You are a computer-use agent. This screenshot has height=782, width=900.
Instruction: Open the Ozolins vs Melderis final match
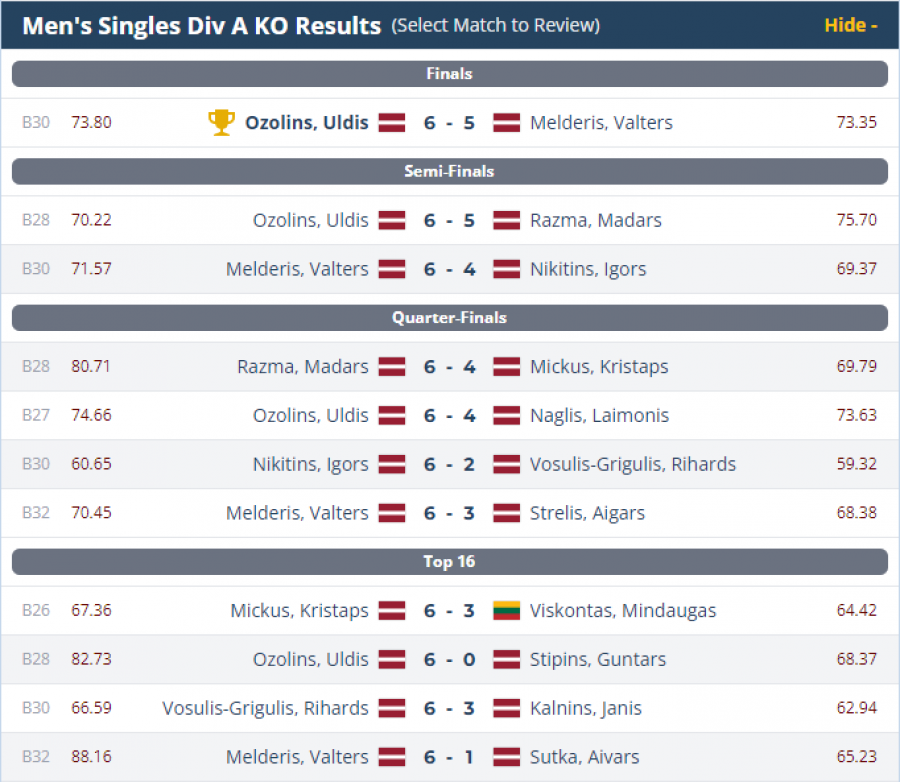[x=449, y=123]
